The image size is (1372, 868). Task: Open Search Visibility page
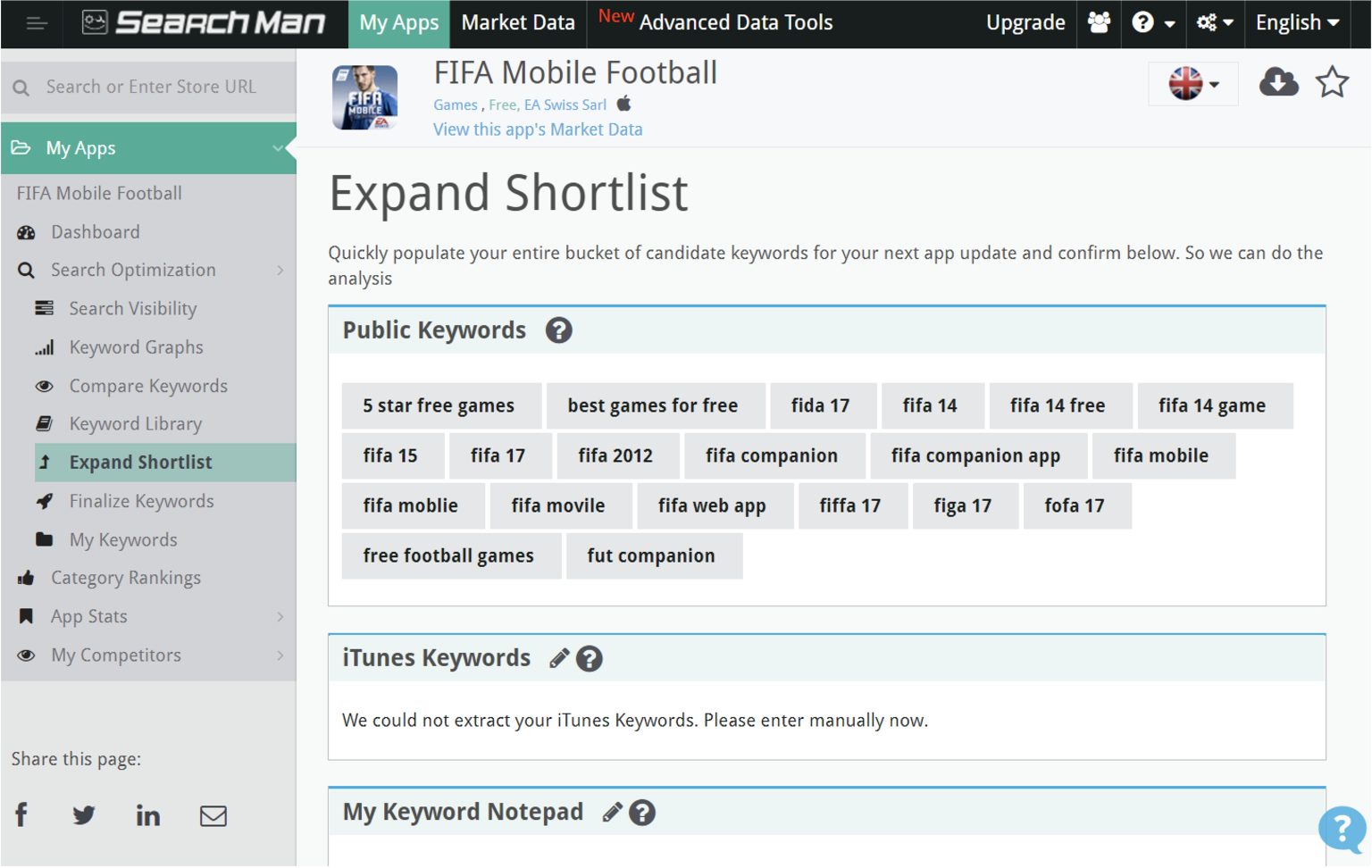pos(133,309)
